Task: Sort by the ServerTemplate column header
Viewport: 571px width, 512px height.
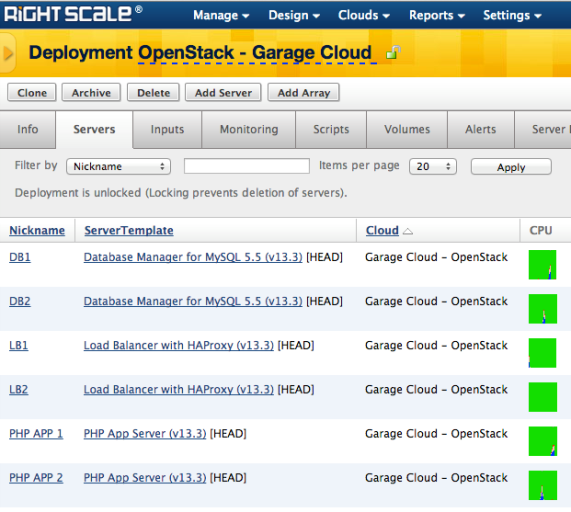Action: (x=129, y=231)
